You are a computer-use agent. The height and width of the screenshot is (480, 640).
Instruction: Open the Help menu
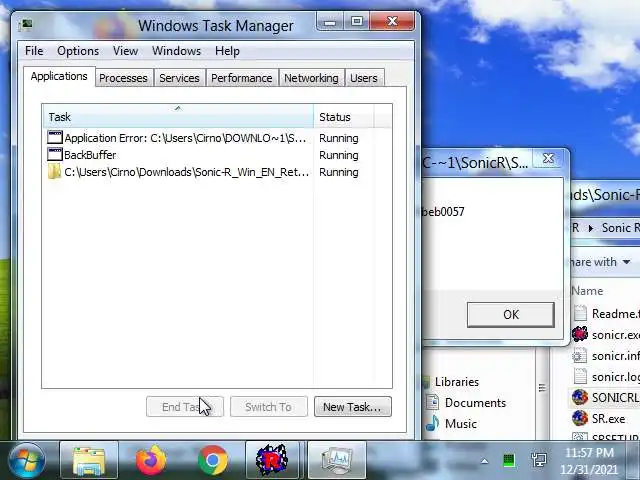pyautogui.click(x=227, y=51)
